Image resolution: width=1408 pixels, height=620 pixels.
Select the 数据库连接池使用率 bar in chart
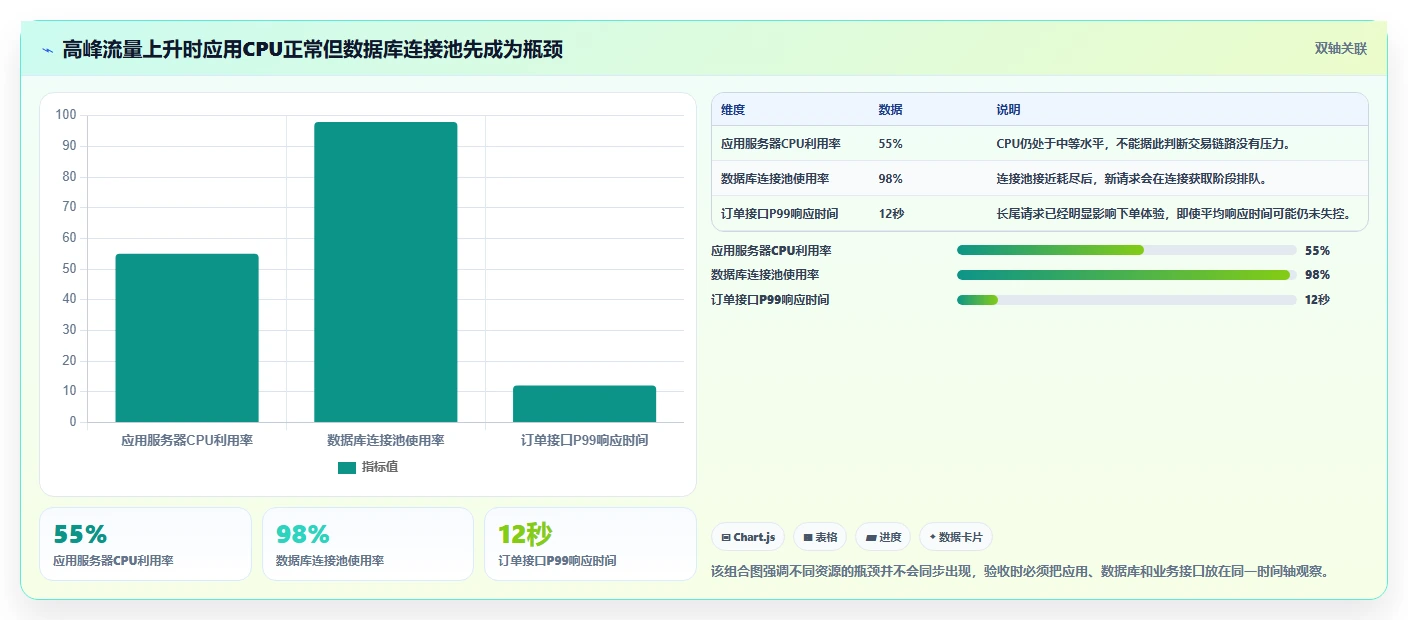(386, 272)
